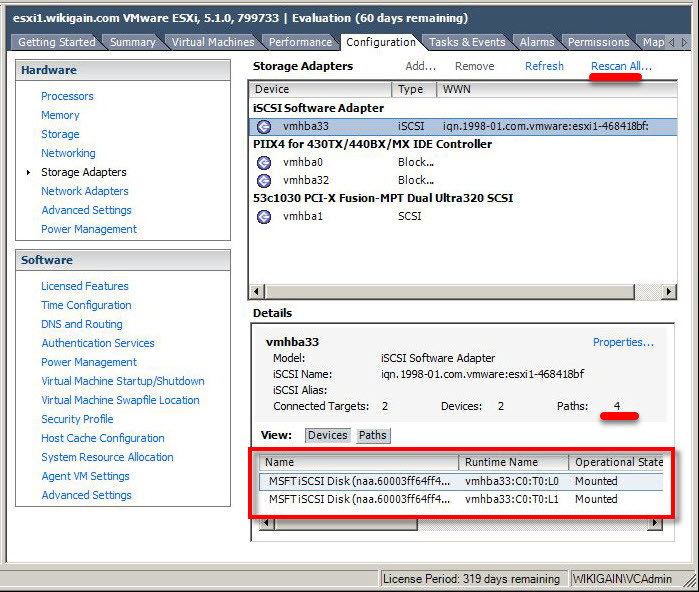The height and width of the screenshot is (592, 699).
Task: Select vmhba33 iSCSI adapter row
Action: tap(463, 127)
